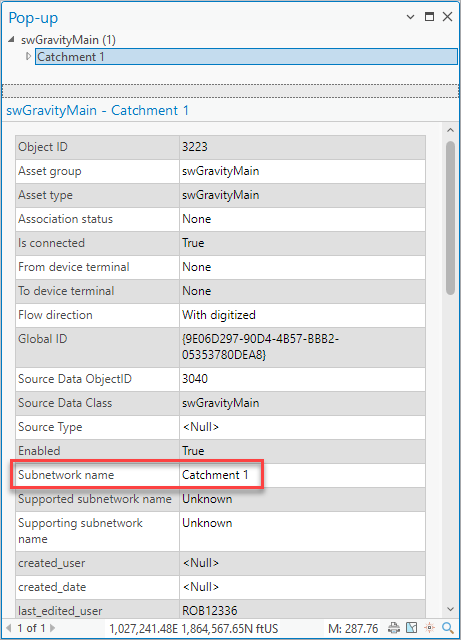Click the 1 of 1 record counter

click(x=31, y=628)
